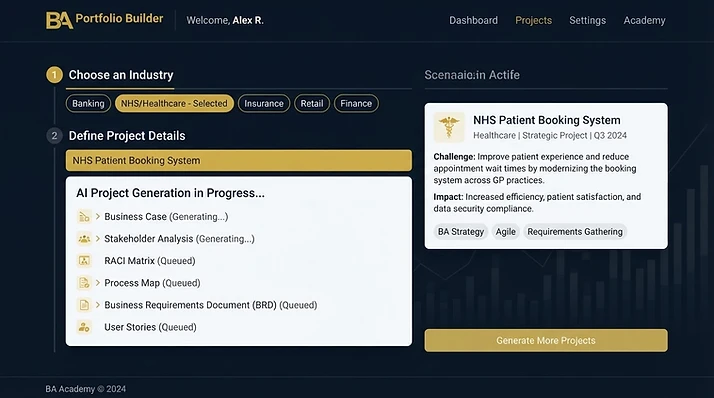Click the Business Requirements Document icon
This screenshot has width=714, height=398.
[x=84, y=305]
